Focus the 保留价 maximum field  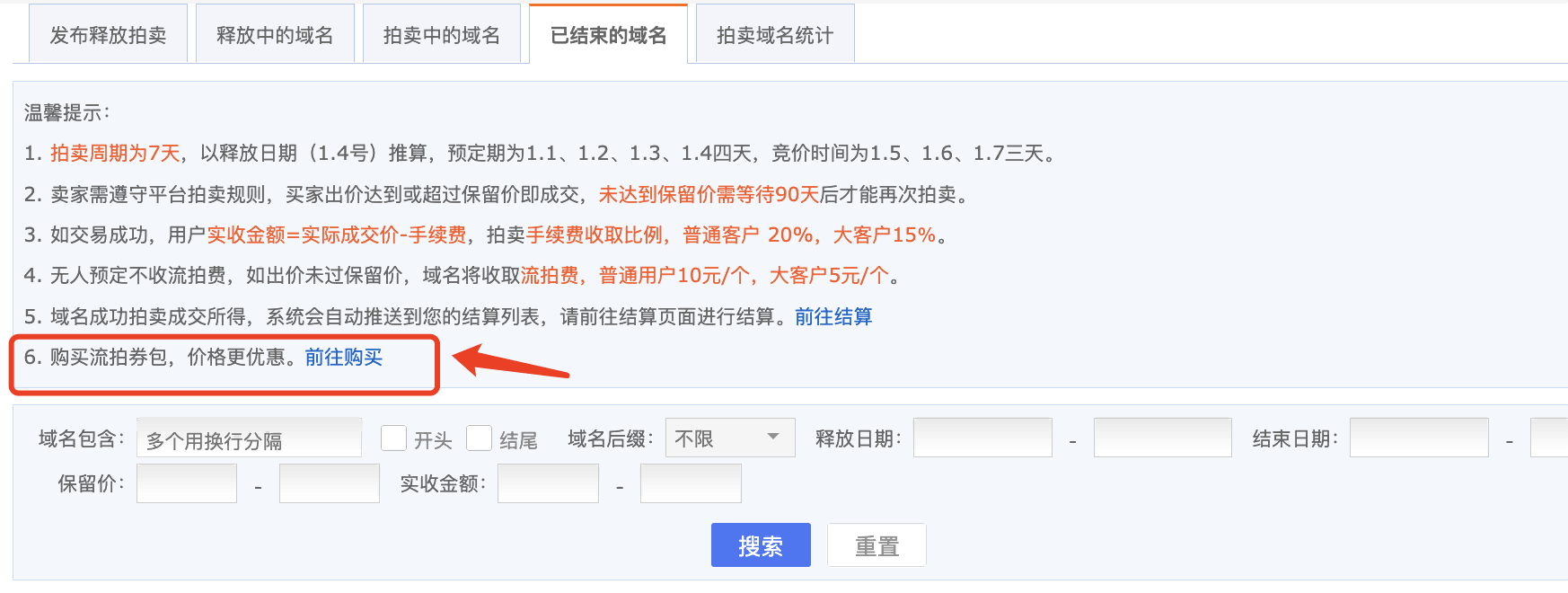tap(330, 483)
